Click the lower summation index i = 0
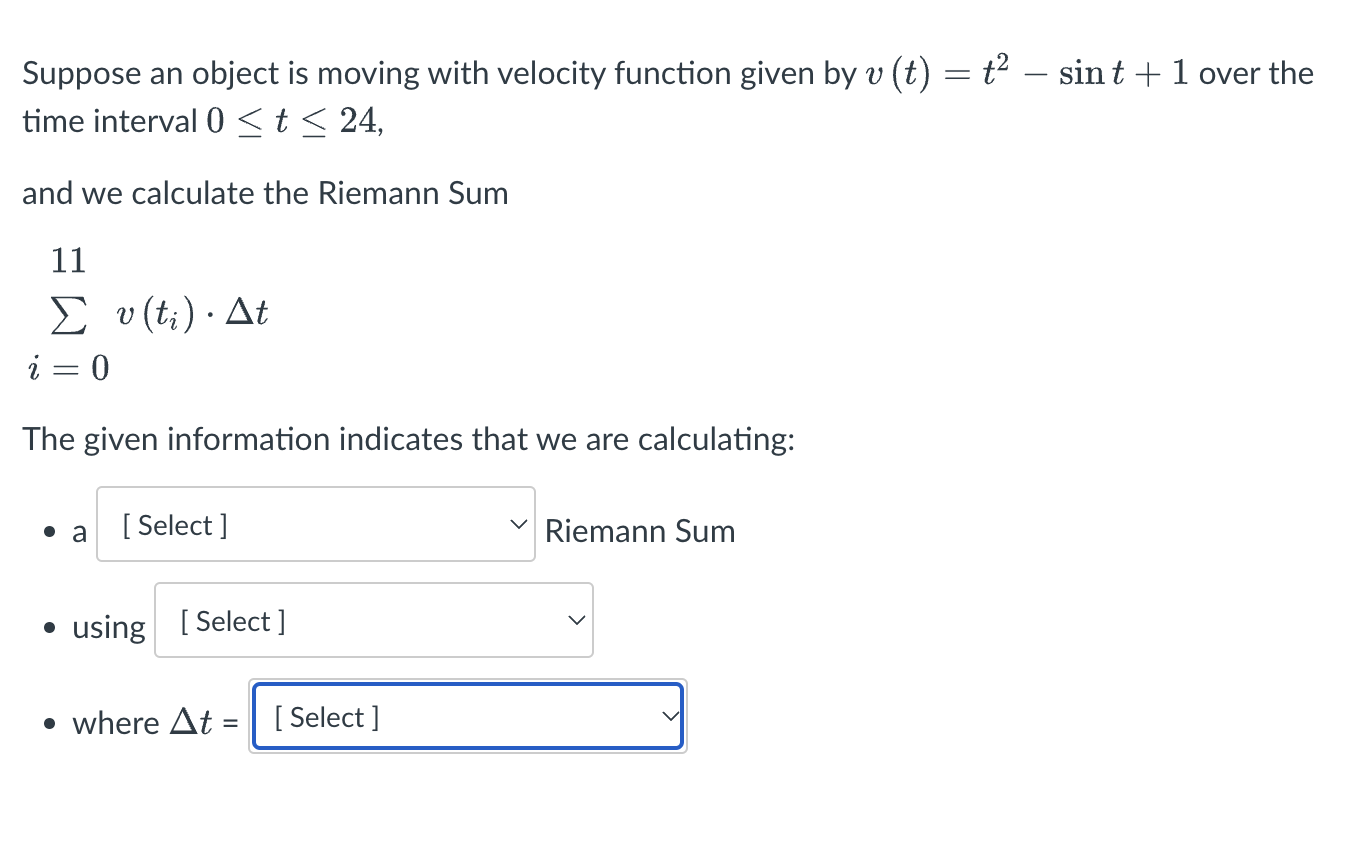 pyautogui.click(x=68, y=368)
